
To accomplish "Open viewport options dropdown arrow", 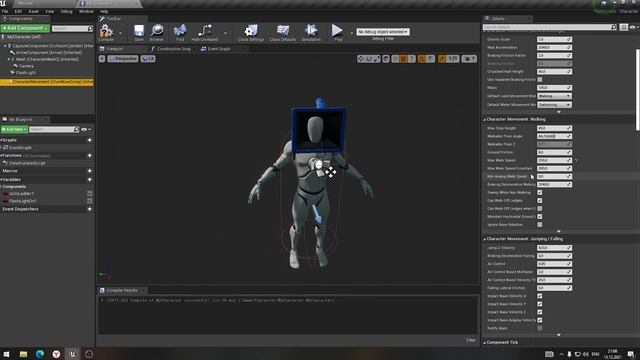I will (102, 59).
